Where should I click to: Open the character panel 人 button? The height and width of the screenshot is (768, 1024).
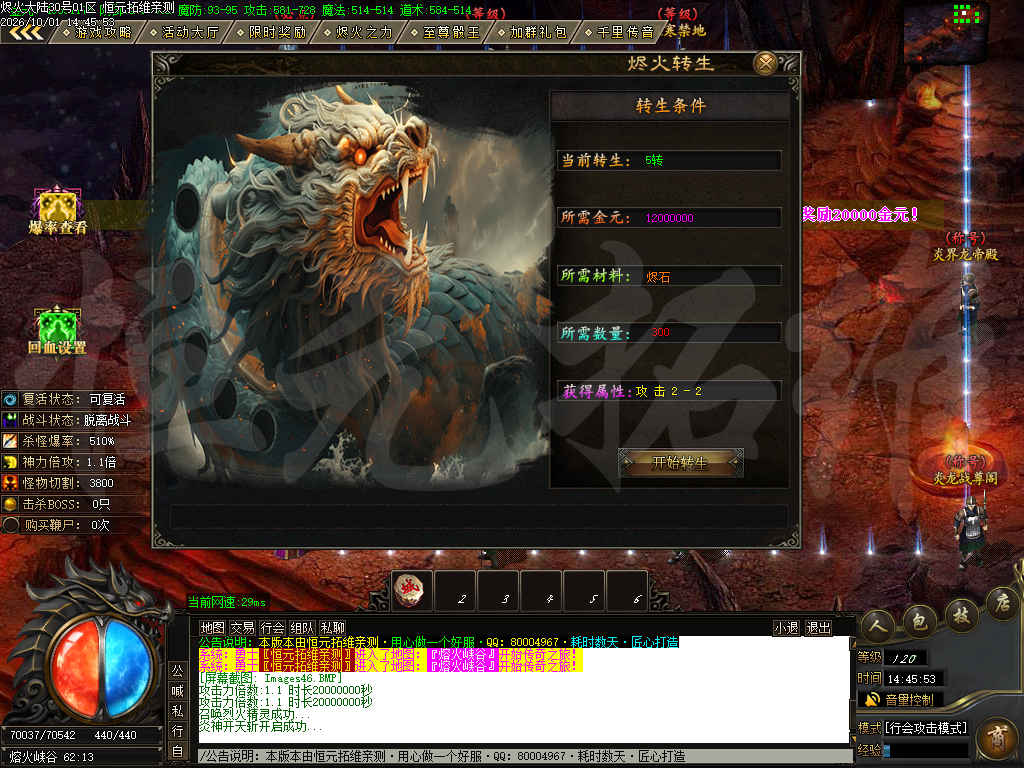tap(878, 626)
